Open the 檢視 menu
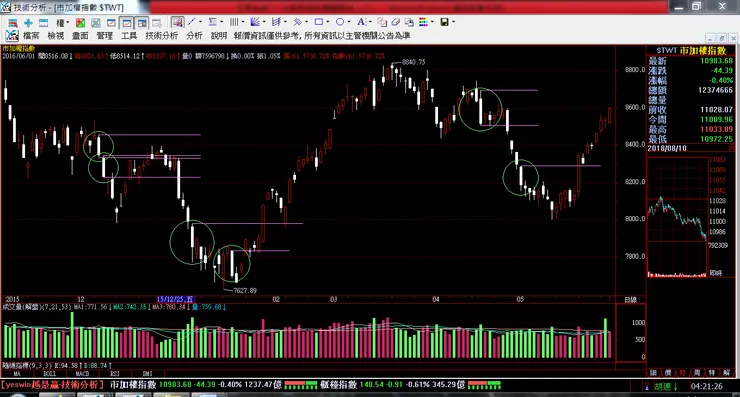The height and width of the screenshot is (397, 740). coord(56,36)
